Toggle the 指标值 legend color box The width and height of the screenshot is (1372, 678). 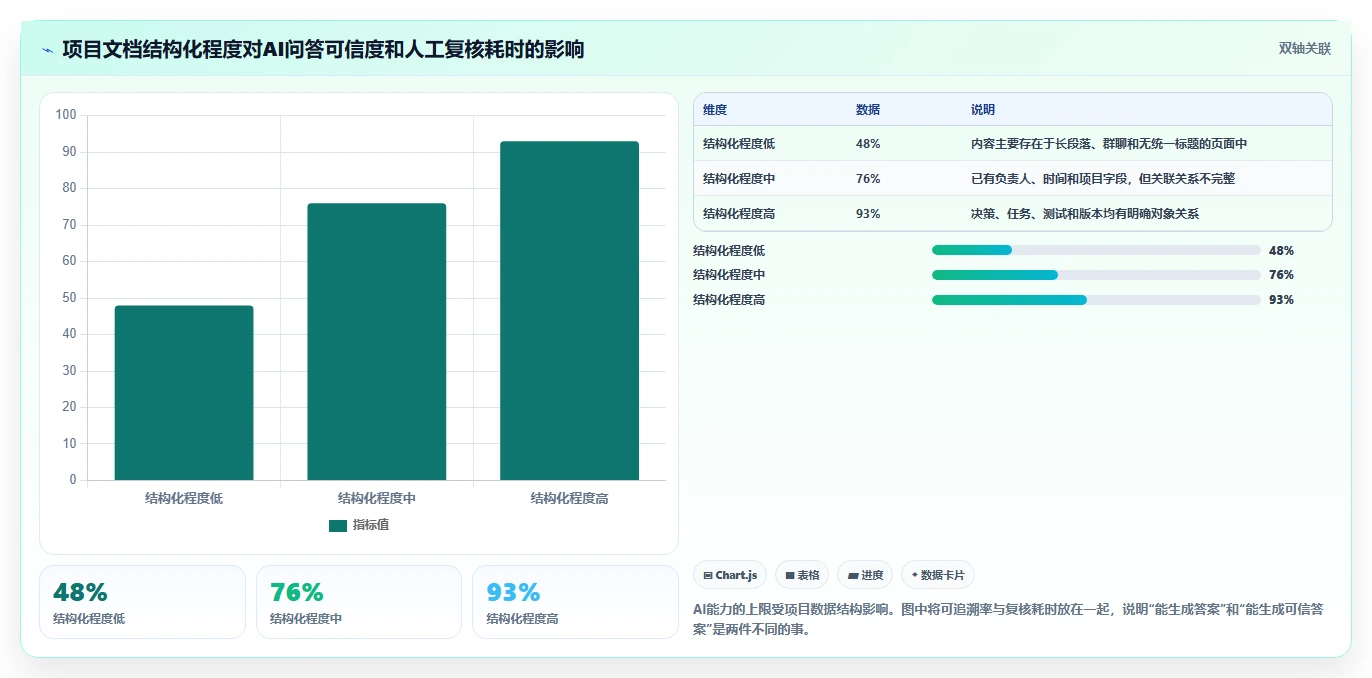[x=338, y=525]
